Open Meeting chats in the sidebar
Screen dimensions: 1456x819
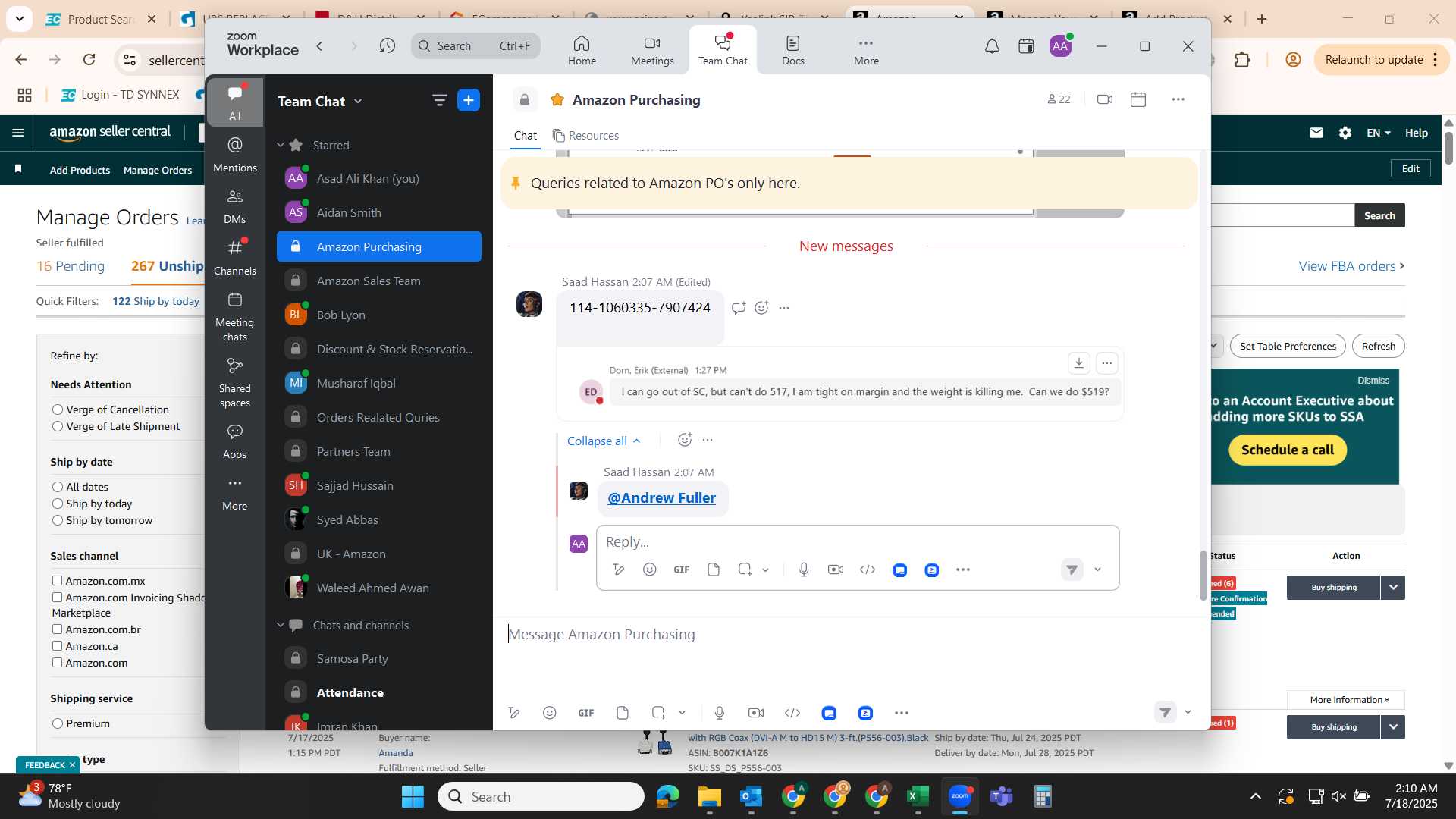pyautogui.click(x=234, y=317)
